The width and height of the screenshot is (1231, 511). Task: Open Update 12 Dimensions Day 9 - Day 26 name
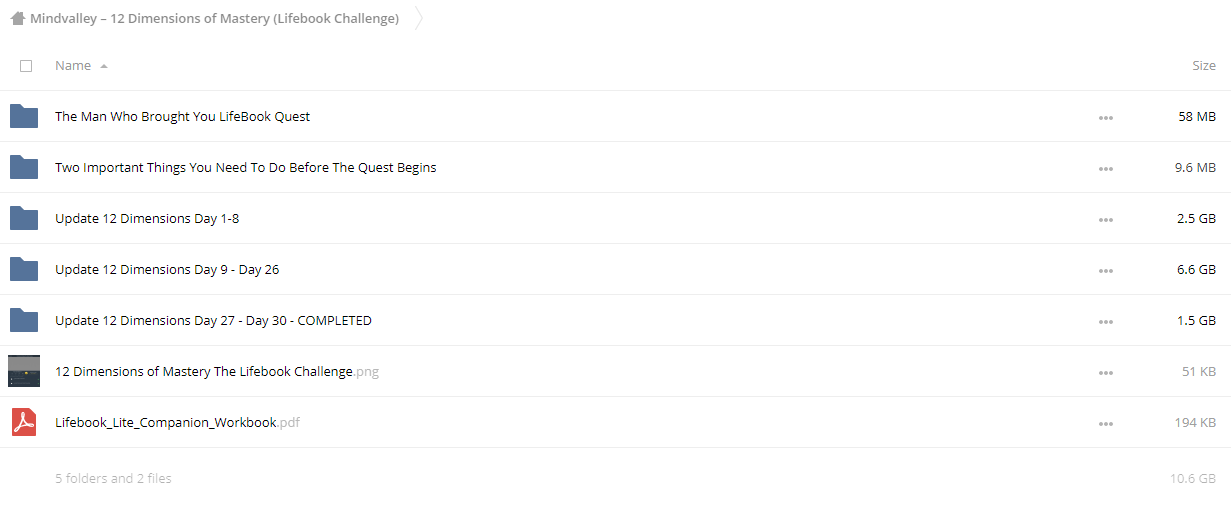167,269
